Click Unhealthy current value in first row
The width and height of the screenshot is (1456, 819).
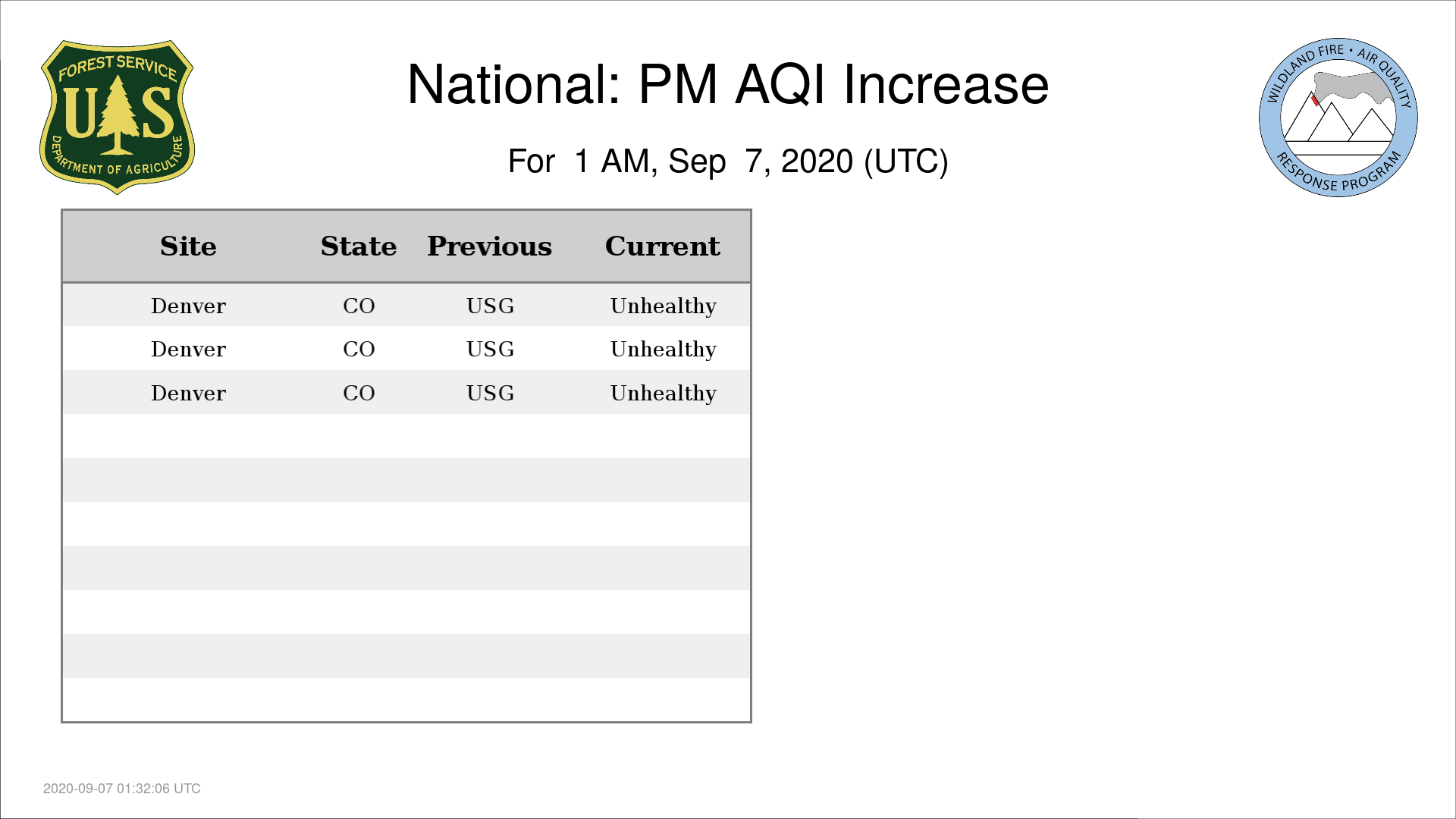coord(664,306)
